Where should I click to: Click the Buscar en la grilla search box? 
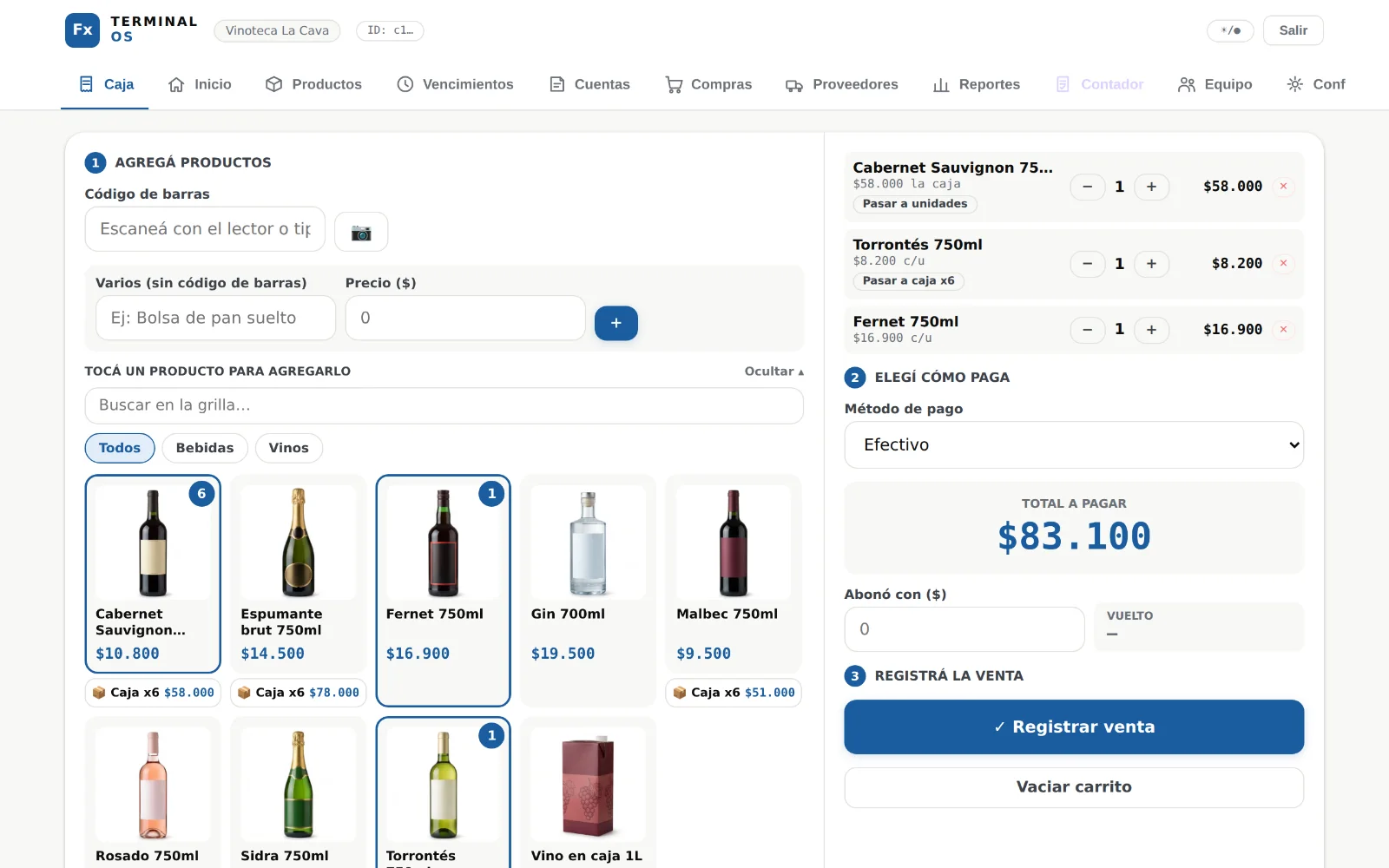[x=444, y=405]
